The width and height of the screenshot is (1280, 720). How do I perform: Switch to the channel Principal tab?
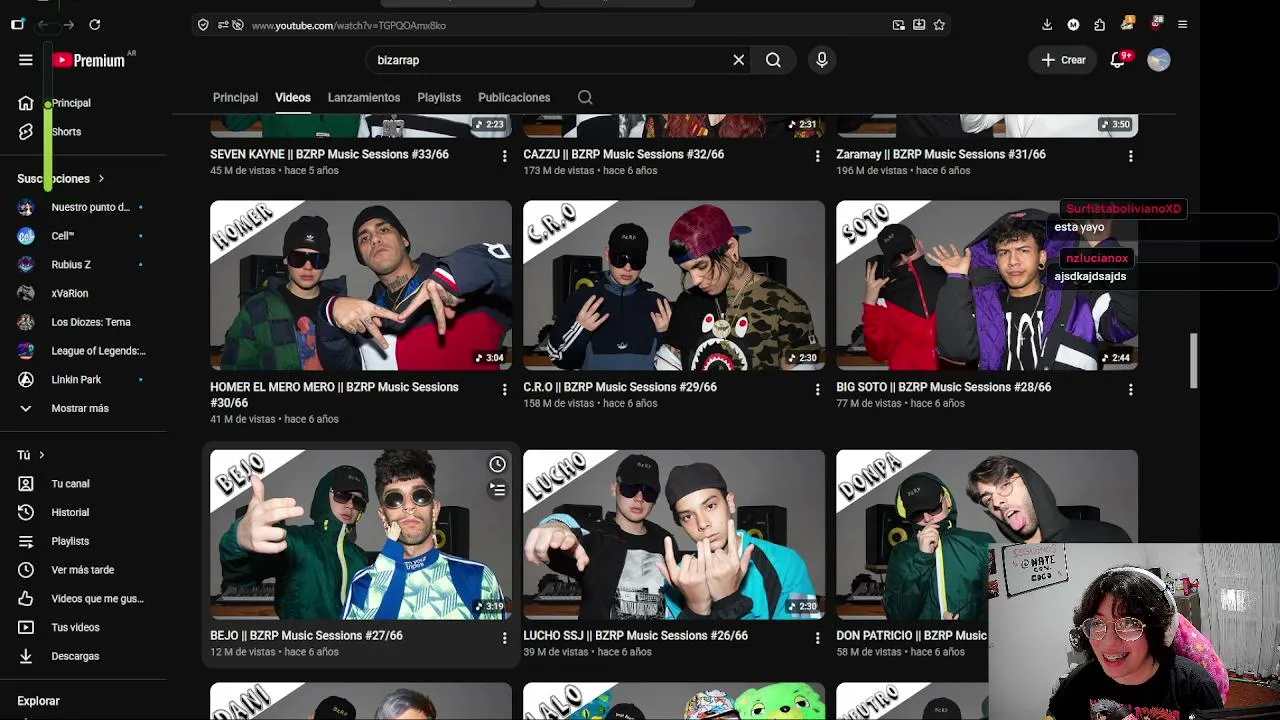235,97
